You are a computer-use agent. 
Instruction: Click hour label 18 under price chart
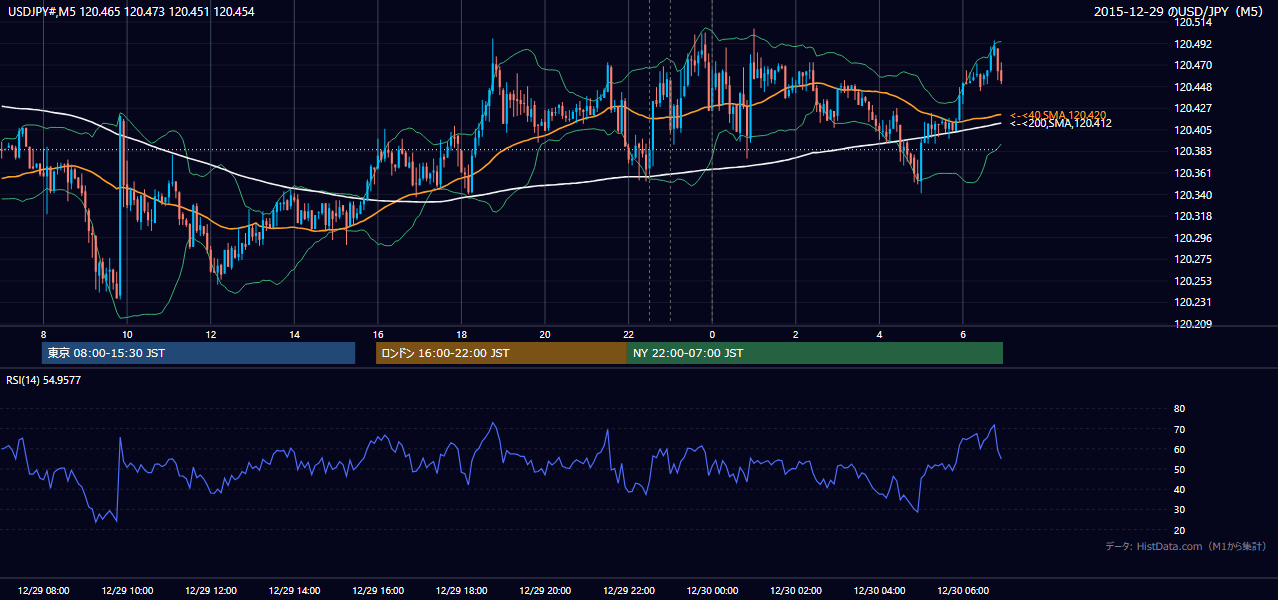[461, 334]
